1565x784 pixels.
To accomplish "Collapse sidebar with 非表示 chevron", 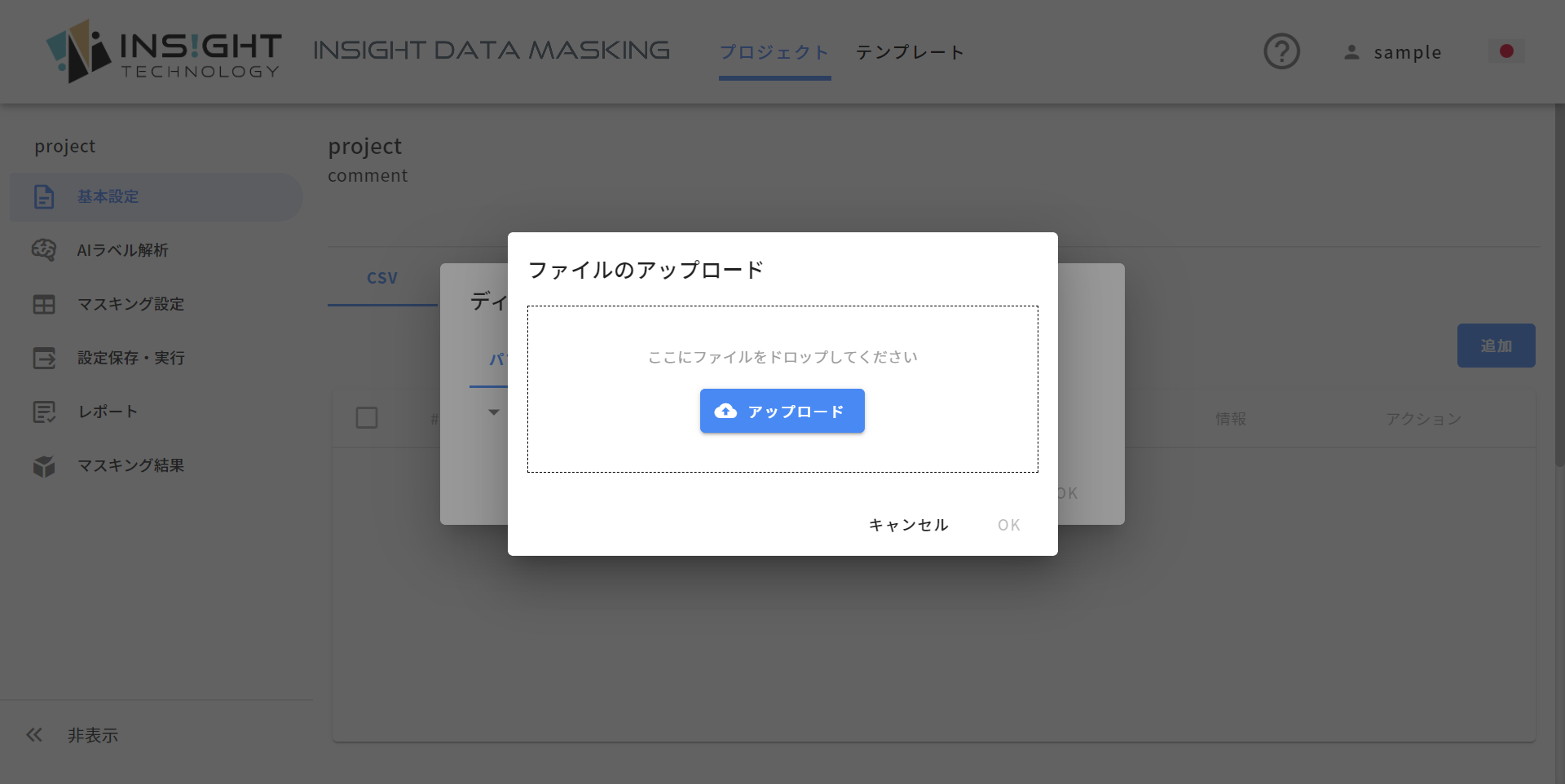I will pyautogui.click(x=33, y=735).
